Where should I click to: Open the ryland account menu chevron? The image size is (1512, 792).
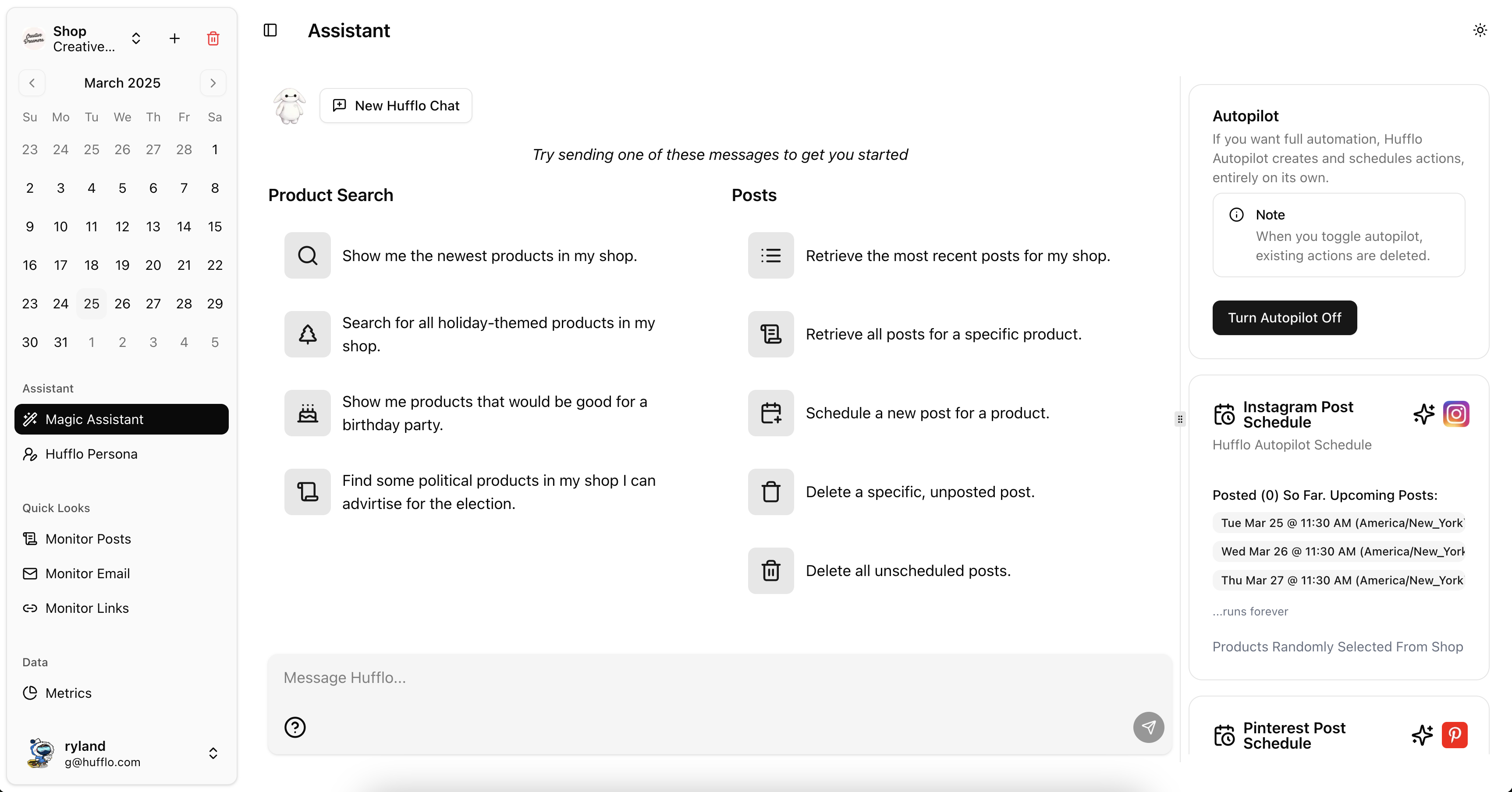213,753
